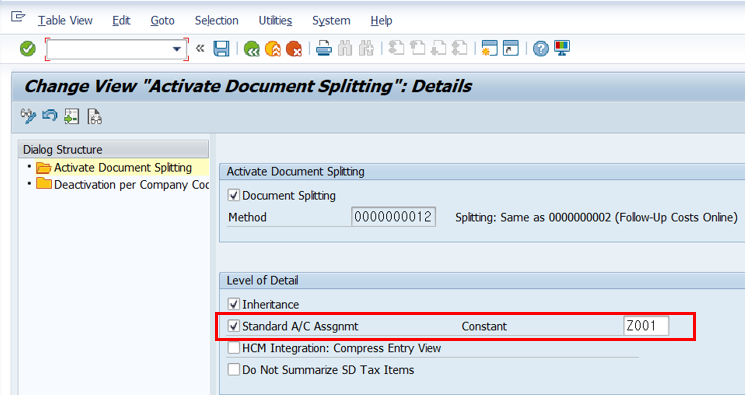
Task: Click the Create New Session icon
Action: 489,48
